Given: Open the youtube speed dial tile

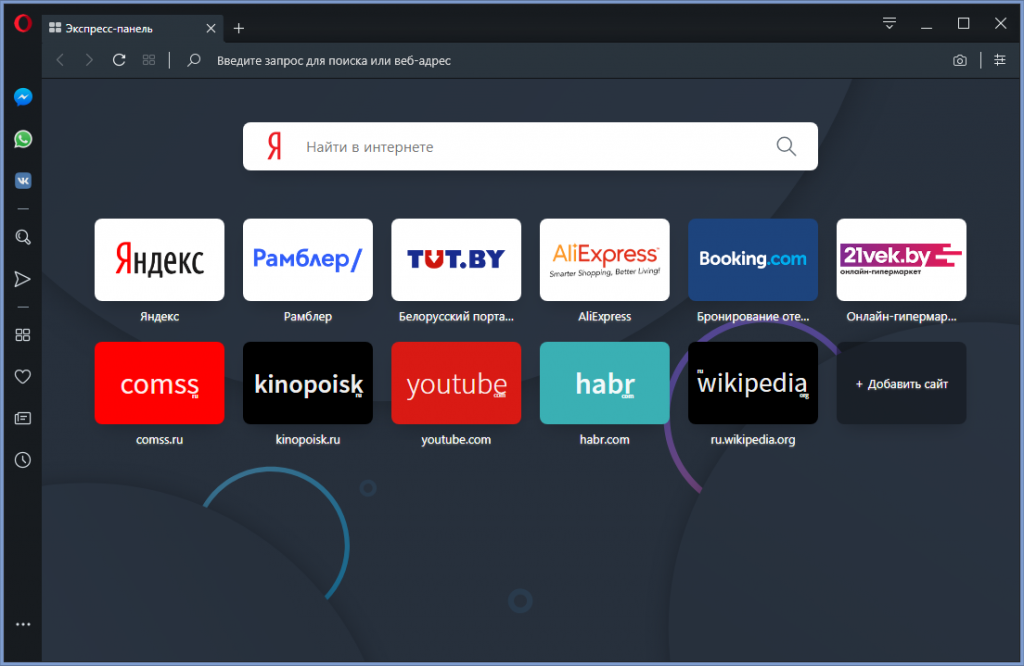Looking at the screenshot, I should [456, 383].
